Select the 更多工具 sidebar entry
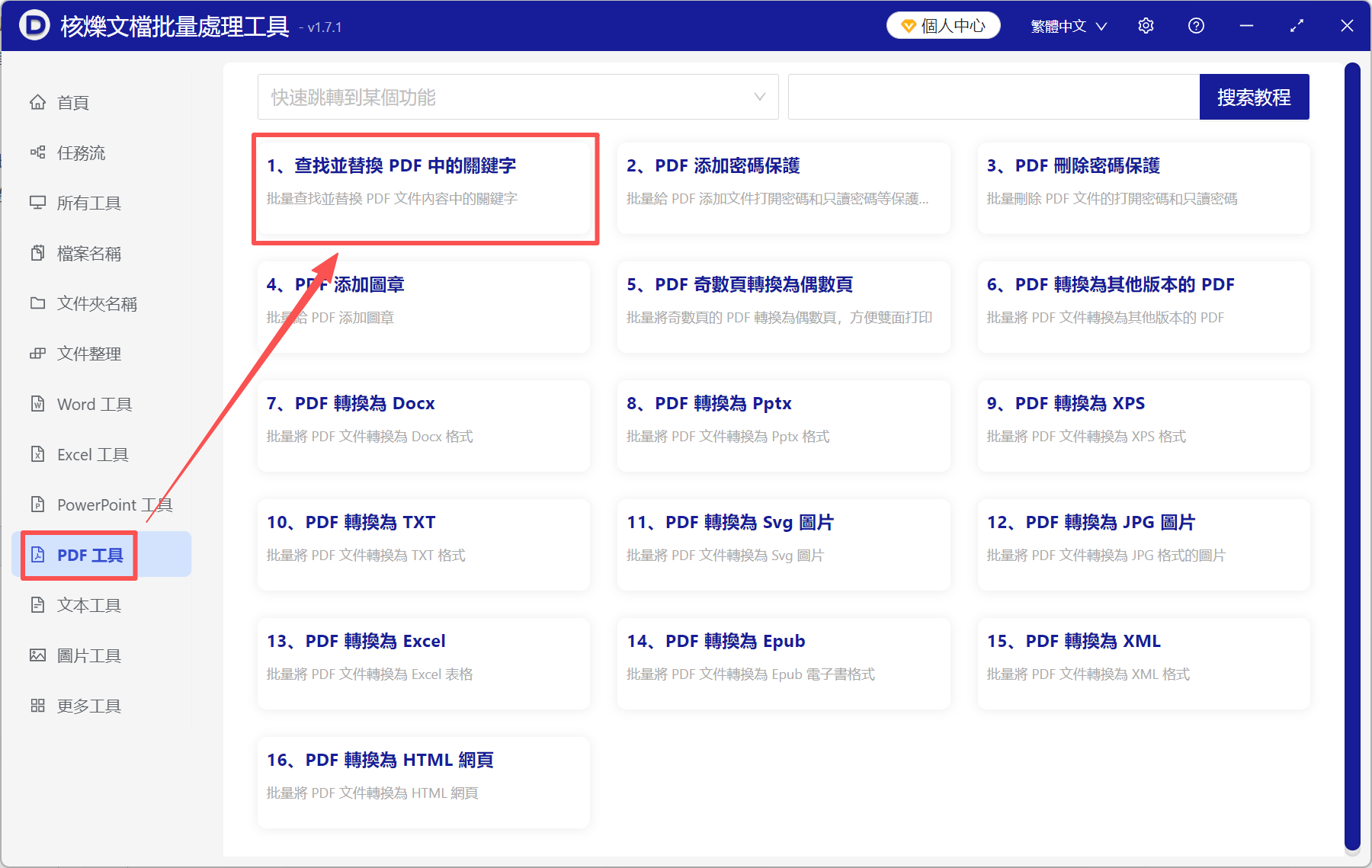Viewport: 1372px width, 868px height. (88, 705)
